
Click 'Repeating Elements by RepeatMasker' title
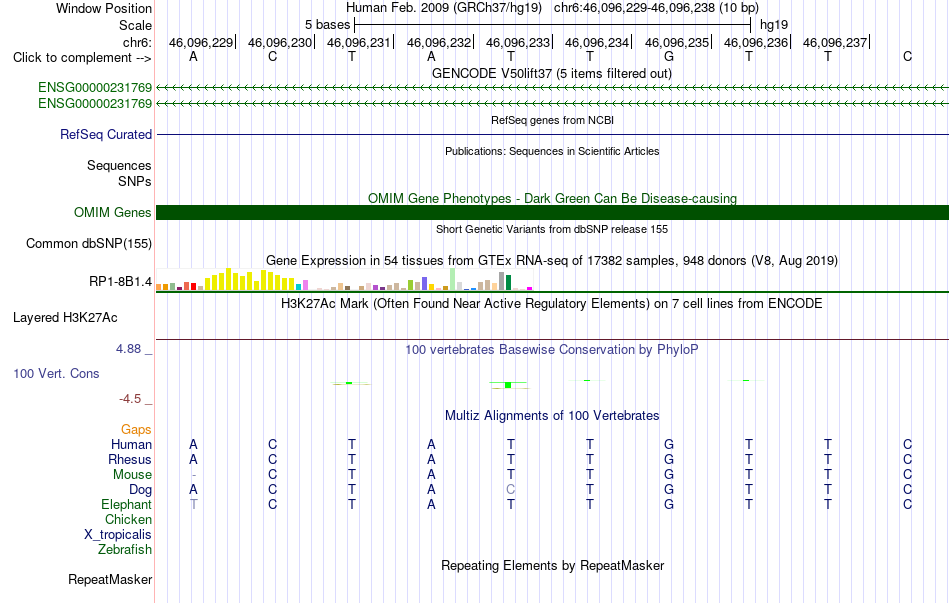(552, 565)
